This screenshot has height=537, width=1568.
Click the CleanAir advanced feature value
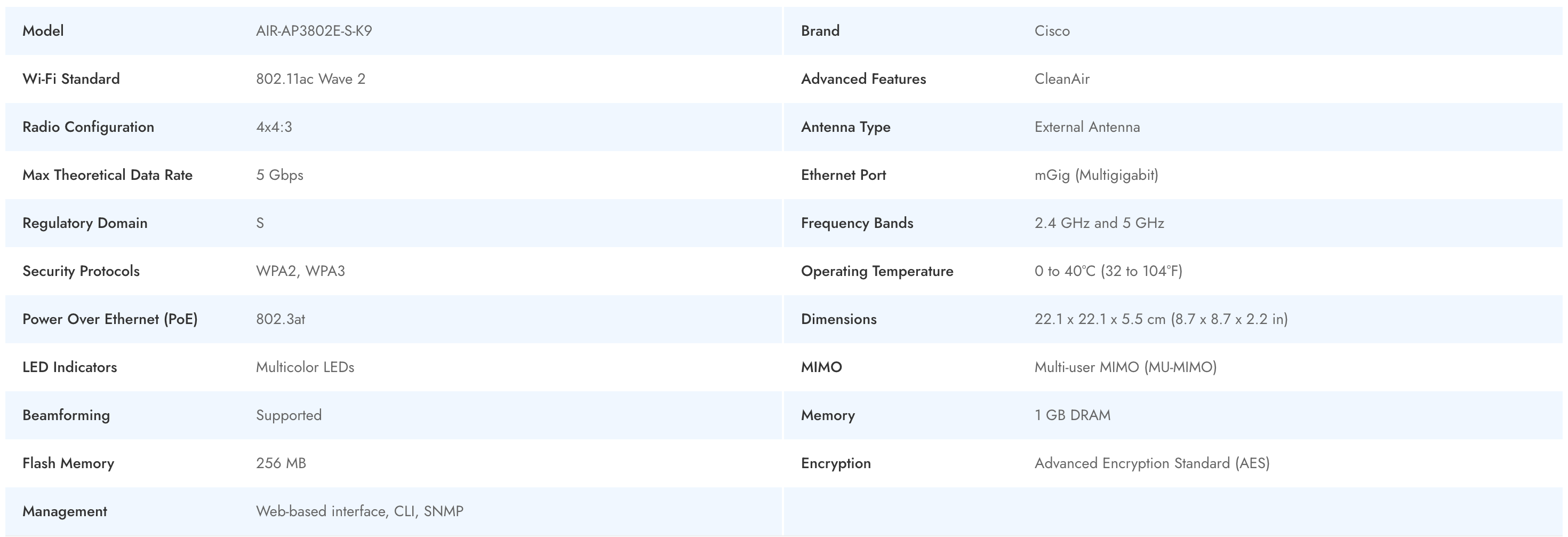pyautogui.click(x=1061, y=79)
